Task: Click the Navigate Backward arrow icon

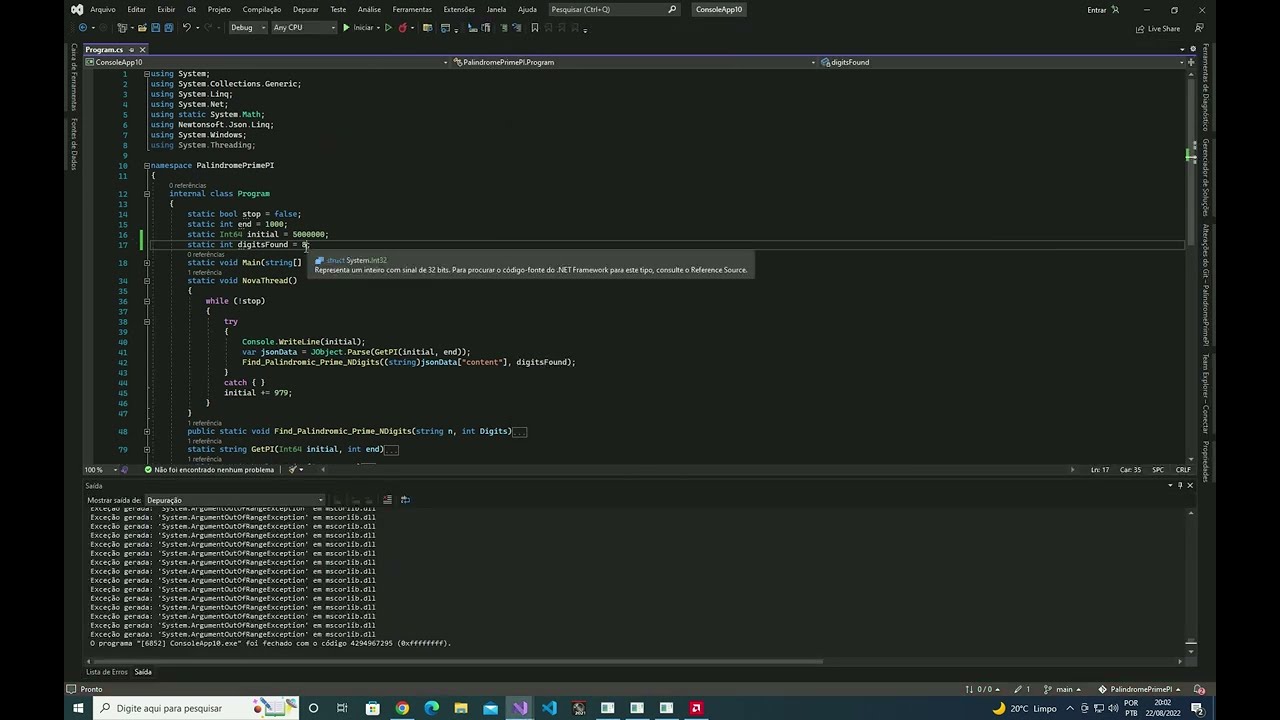Action: (82, 28)
